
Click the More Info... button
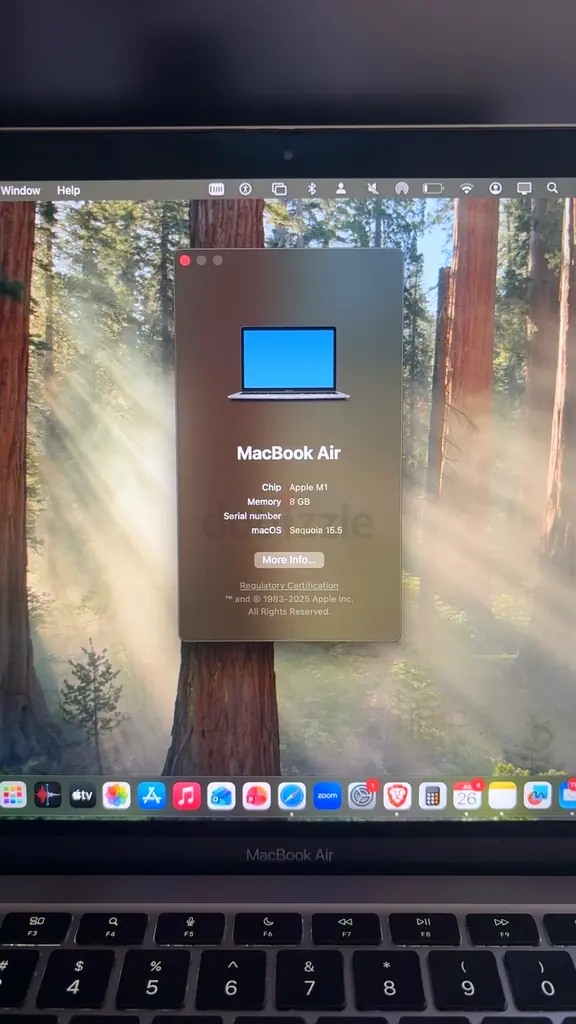[289, 560]
